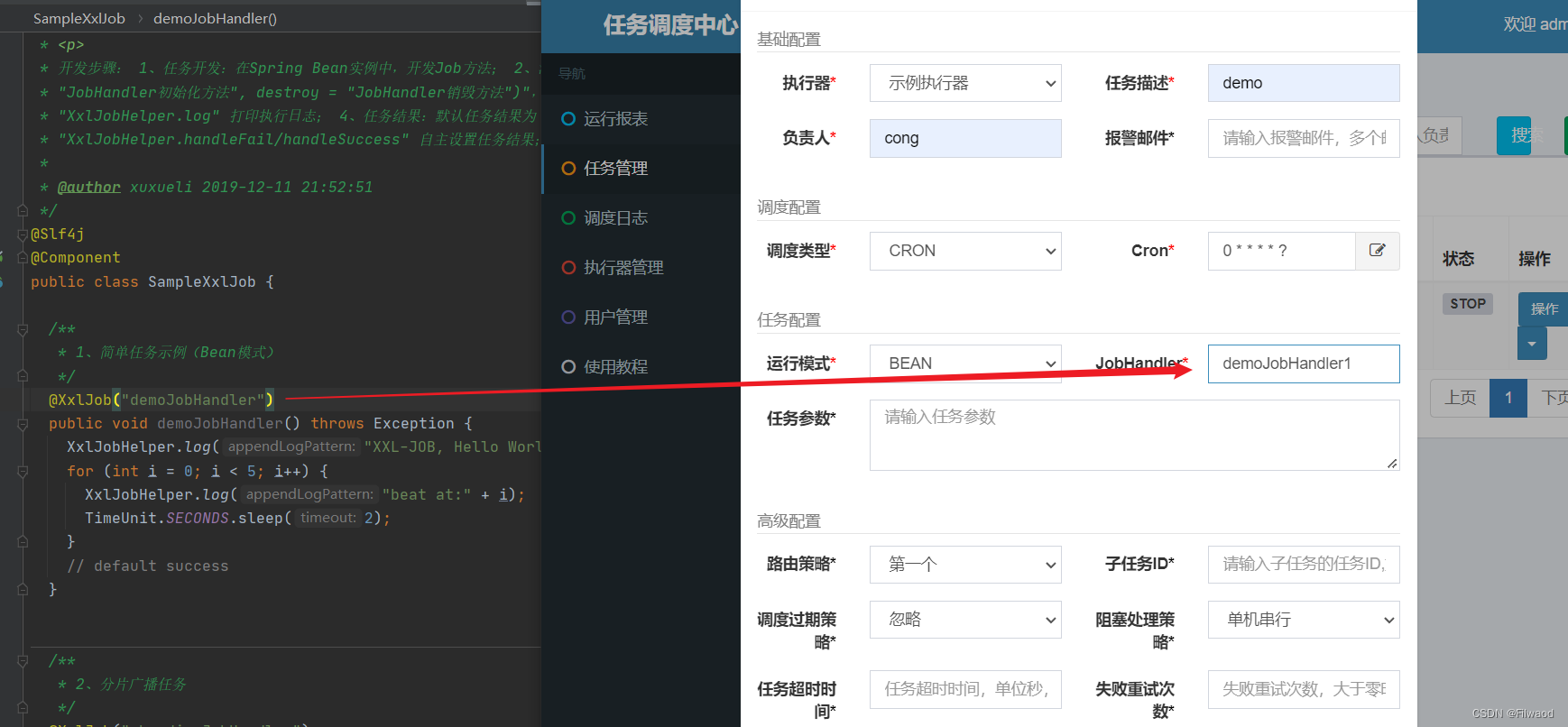The height and width of the screenshot is (727, 1568).
Task: Click the public class SampleXxlJob line
Action: tap(152, 281)
